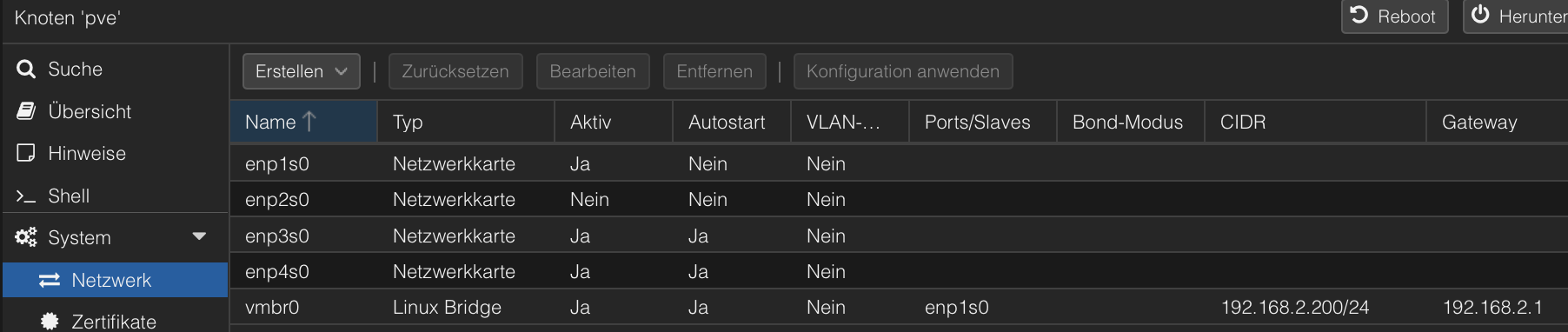Sort by Name column ascending arrow

click(309, 122)
